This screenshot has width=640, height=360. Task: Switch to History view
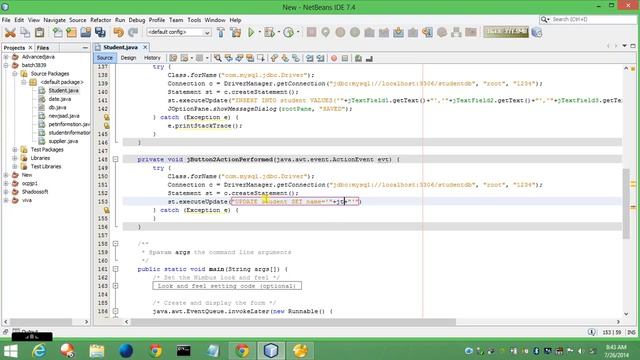pyautogui.click(x=152, y=58)
